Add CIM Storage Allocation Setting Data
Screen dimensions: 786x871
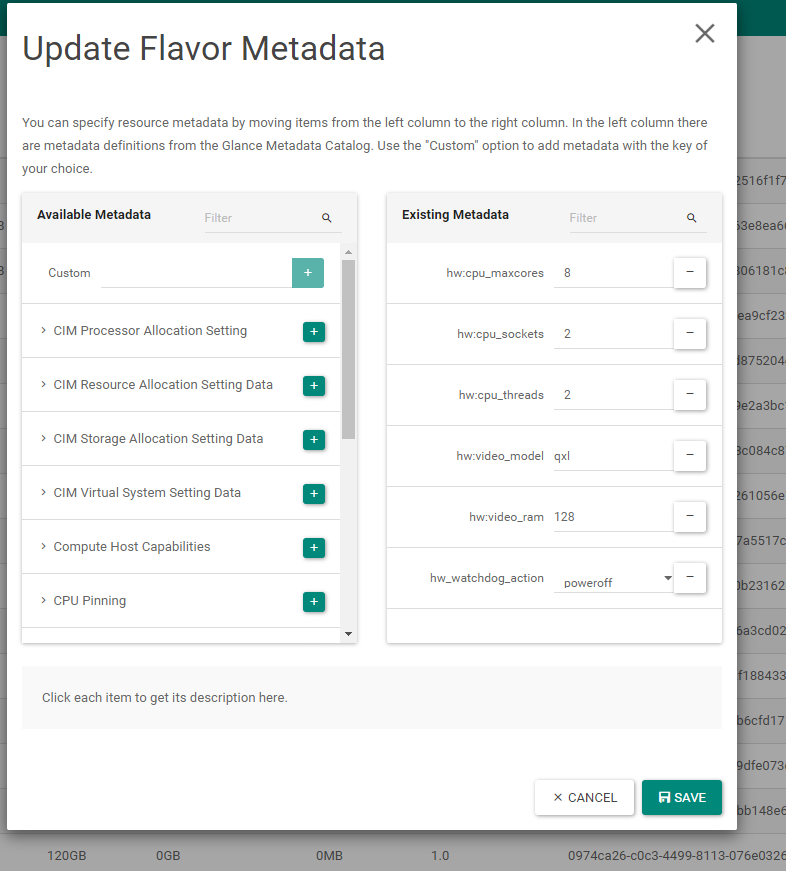pyautogui.click(x=313, y=440)
